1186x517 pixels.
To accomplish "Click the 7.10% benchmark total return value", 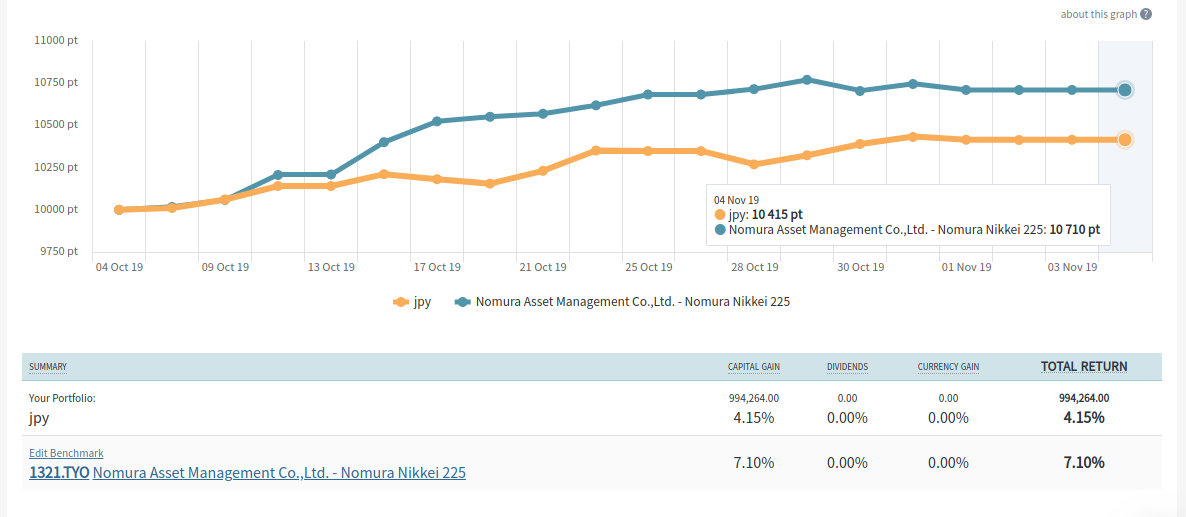I will click(x=1084, y=462).
